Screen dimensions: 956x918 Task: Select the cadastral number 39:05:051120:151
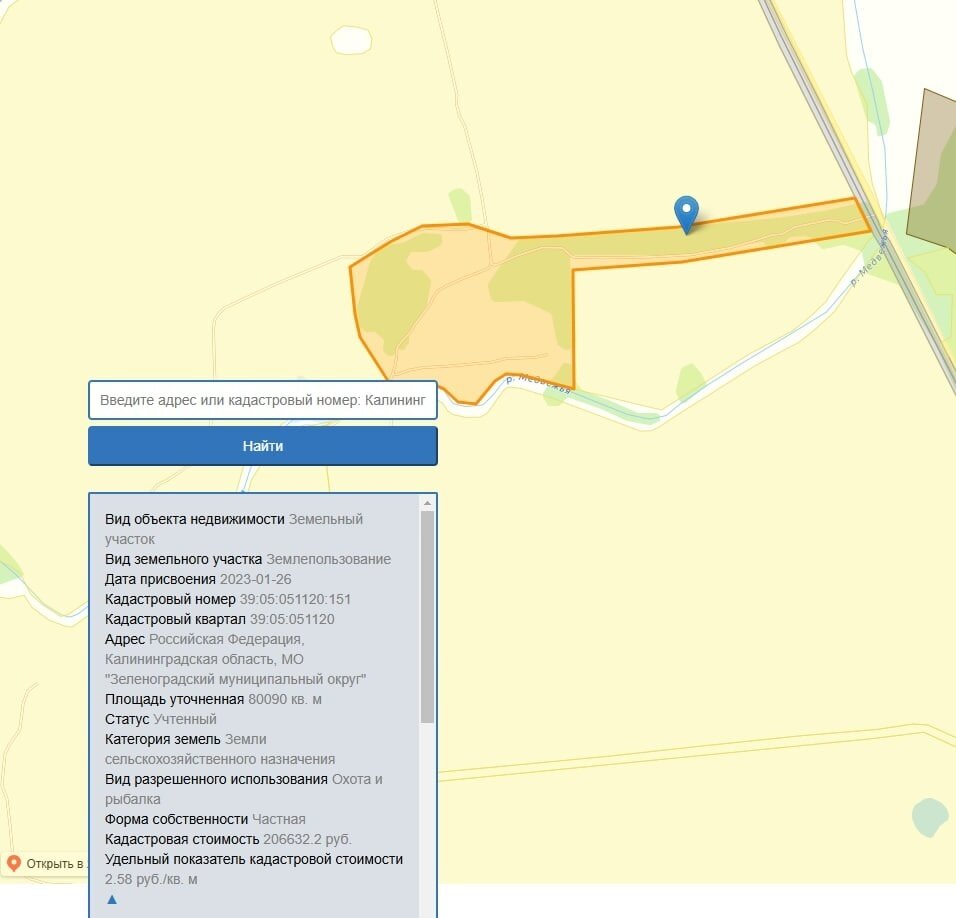295,599
